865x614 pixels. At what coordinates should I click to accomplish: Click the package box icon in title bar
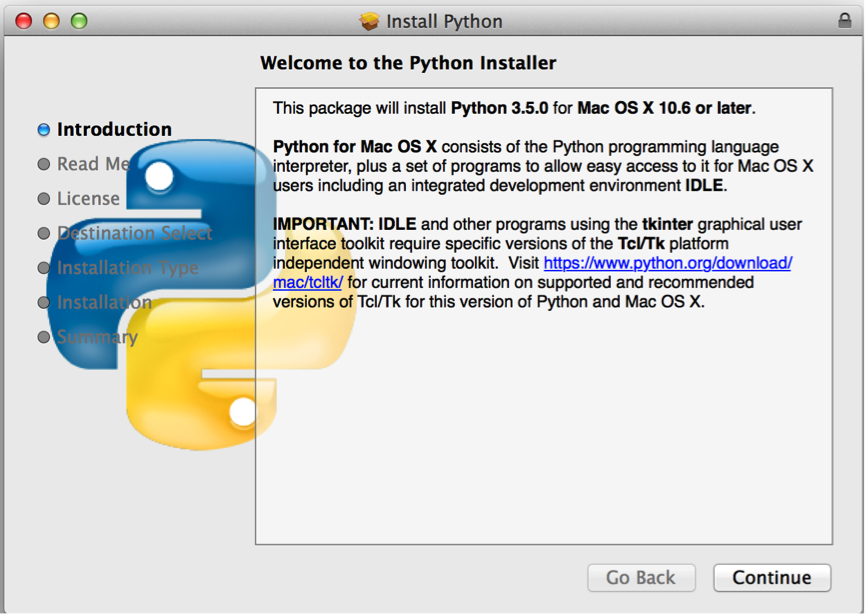pyautogui.click(x=369, y=22)
